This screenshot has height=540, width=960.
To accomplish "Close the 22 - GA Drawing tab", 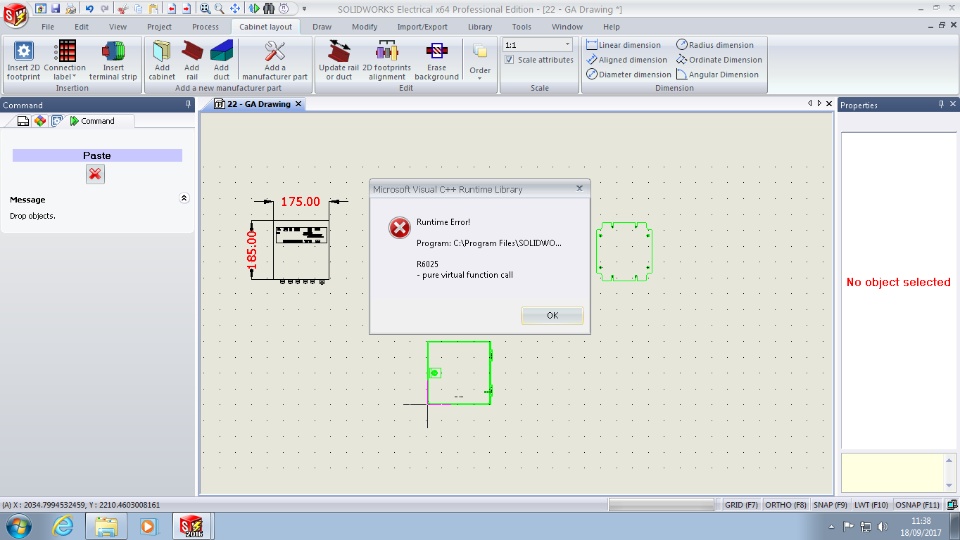I will [x=298, y=104].
